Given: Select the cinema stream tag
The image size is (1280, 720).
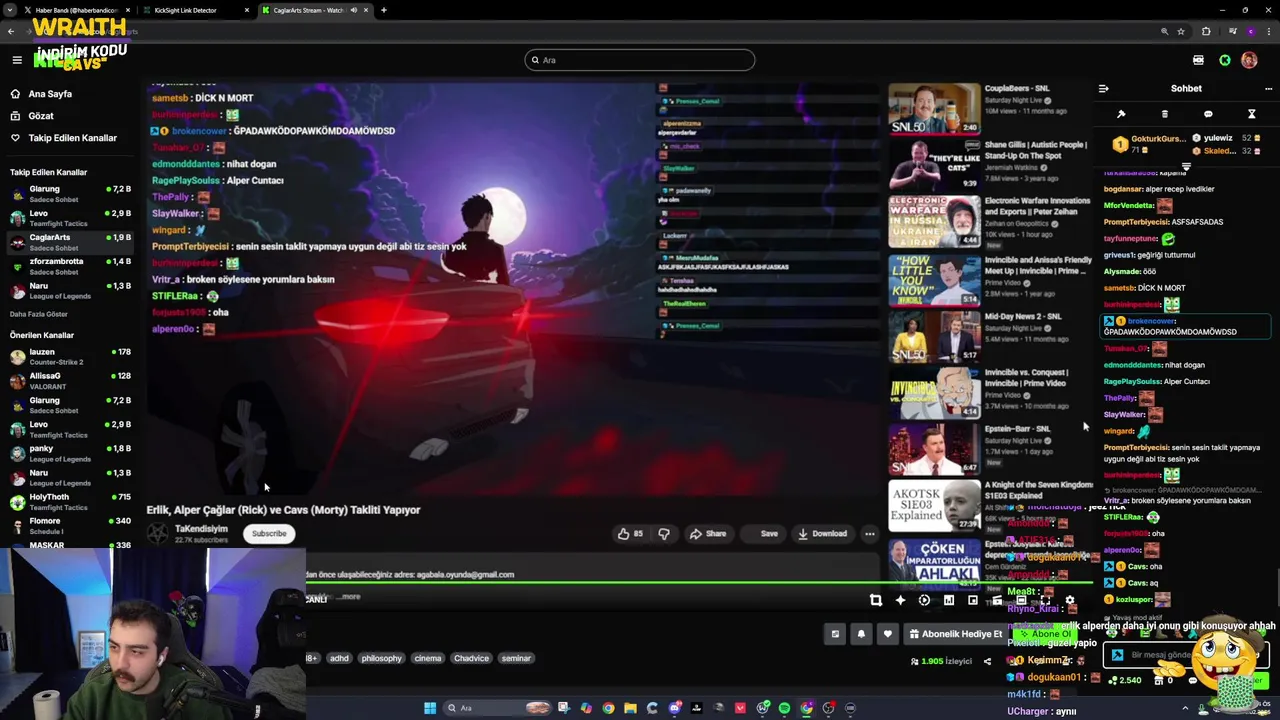Looking at the screenshot, I should click(427, 658).
